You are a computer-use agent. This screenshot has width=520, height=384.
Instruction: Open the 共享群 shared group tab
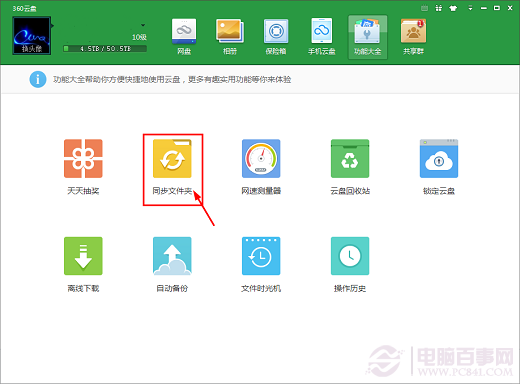click(x=413, y=37)
